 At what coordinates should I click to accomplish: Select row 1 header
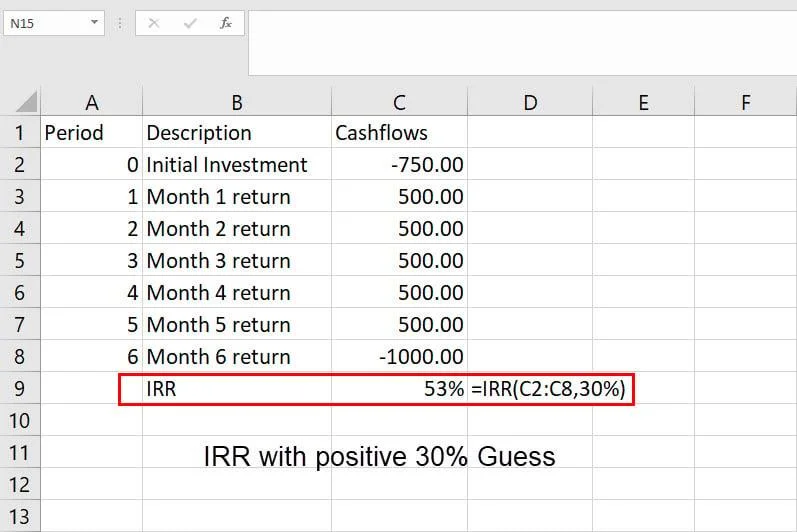(x=20, y=133)
